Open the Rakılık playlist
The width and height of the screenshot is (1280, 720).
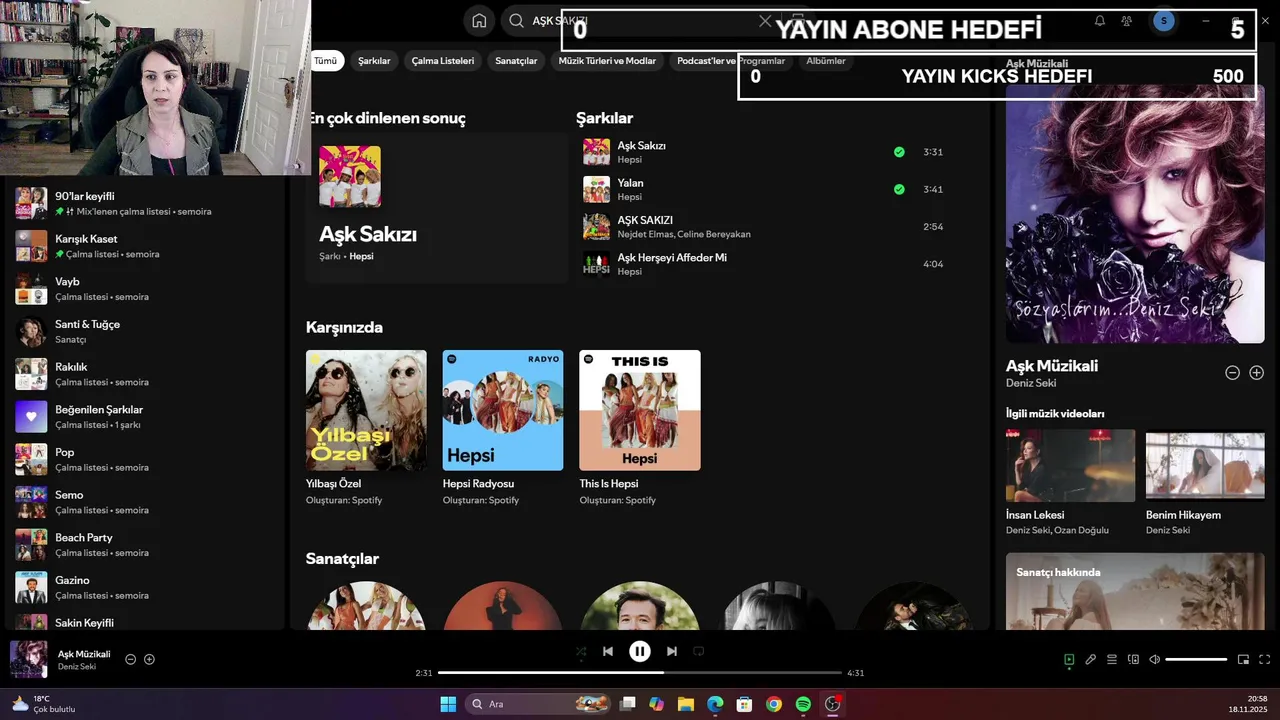click(x=146, y=374)
